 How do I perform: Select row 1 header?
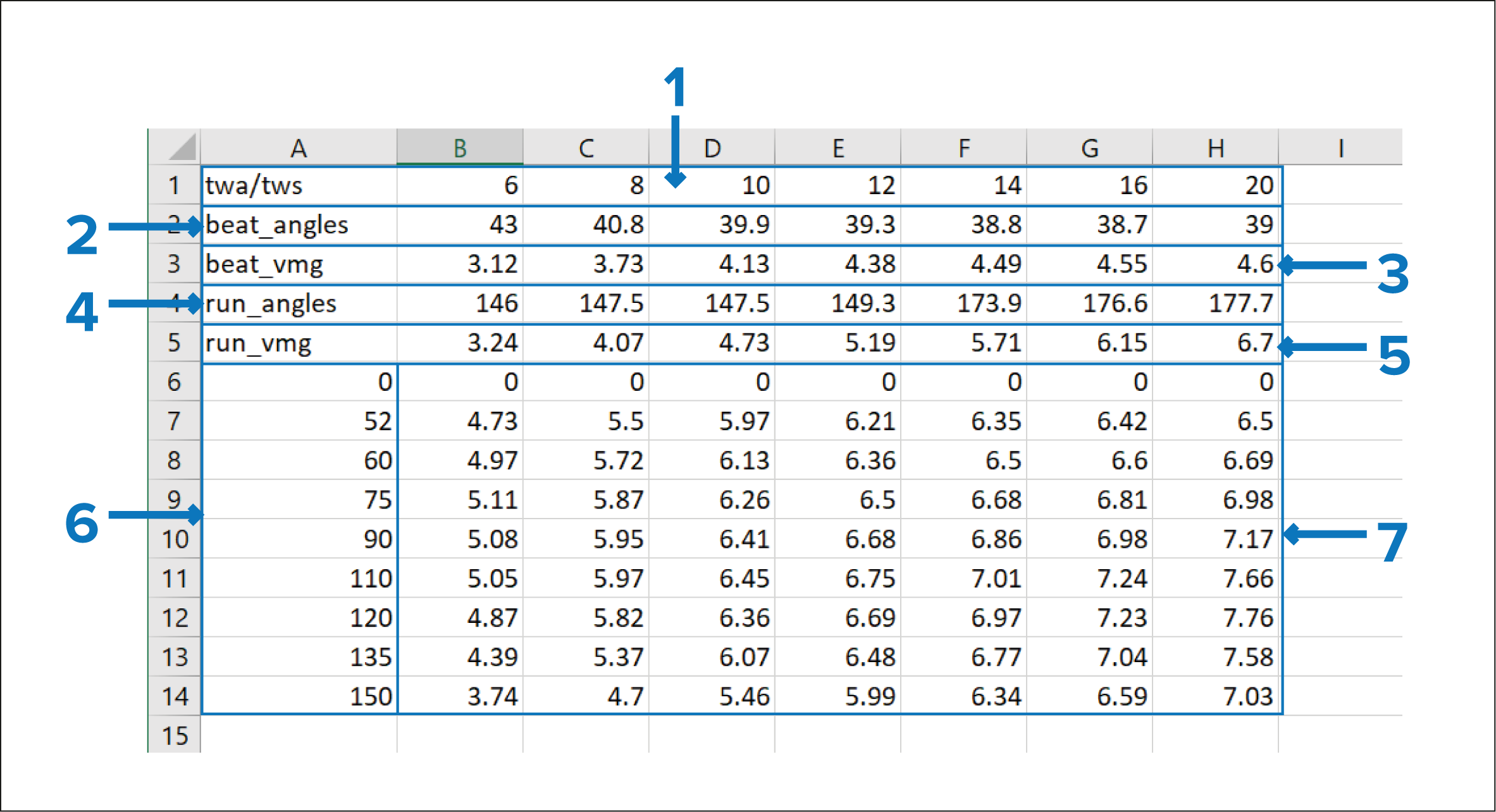174,186
